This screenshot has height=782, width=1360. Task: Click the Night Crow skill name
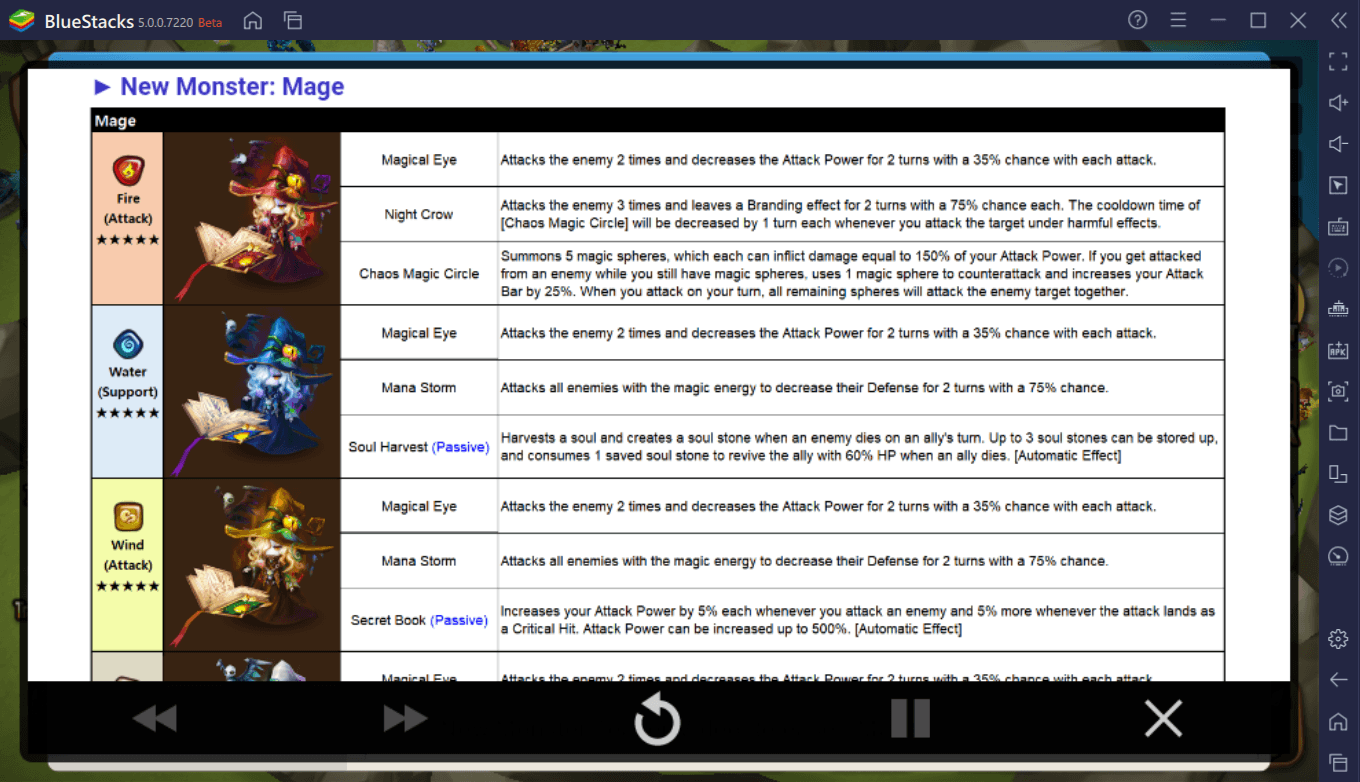(x=419, y=214)
